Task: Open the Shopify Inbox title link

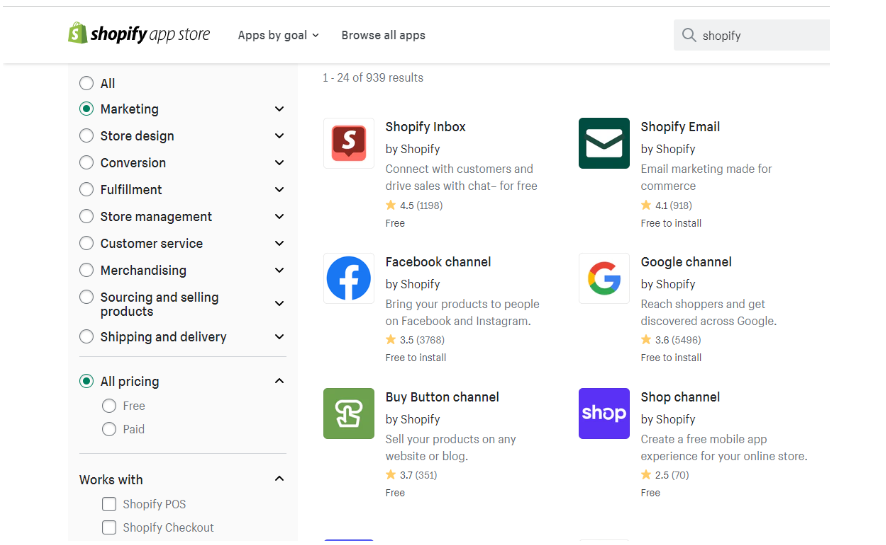Action: (x=425, y=127)
